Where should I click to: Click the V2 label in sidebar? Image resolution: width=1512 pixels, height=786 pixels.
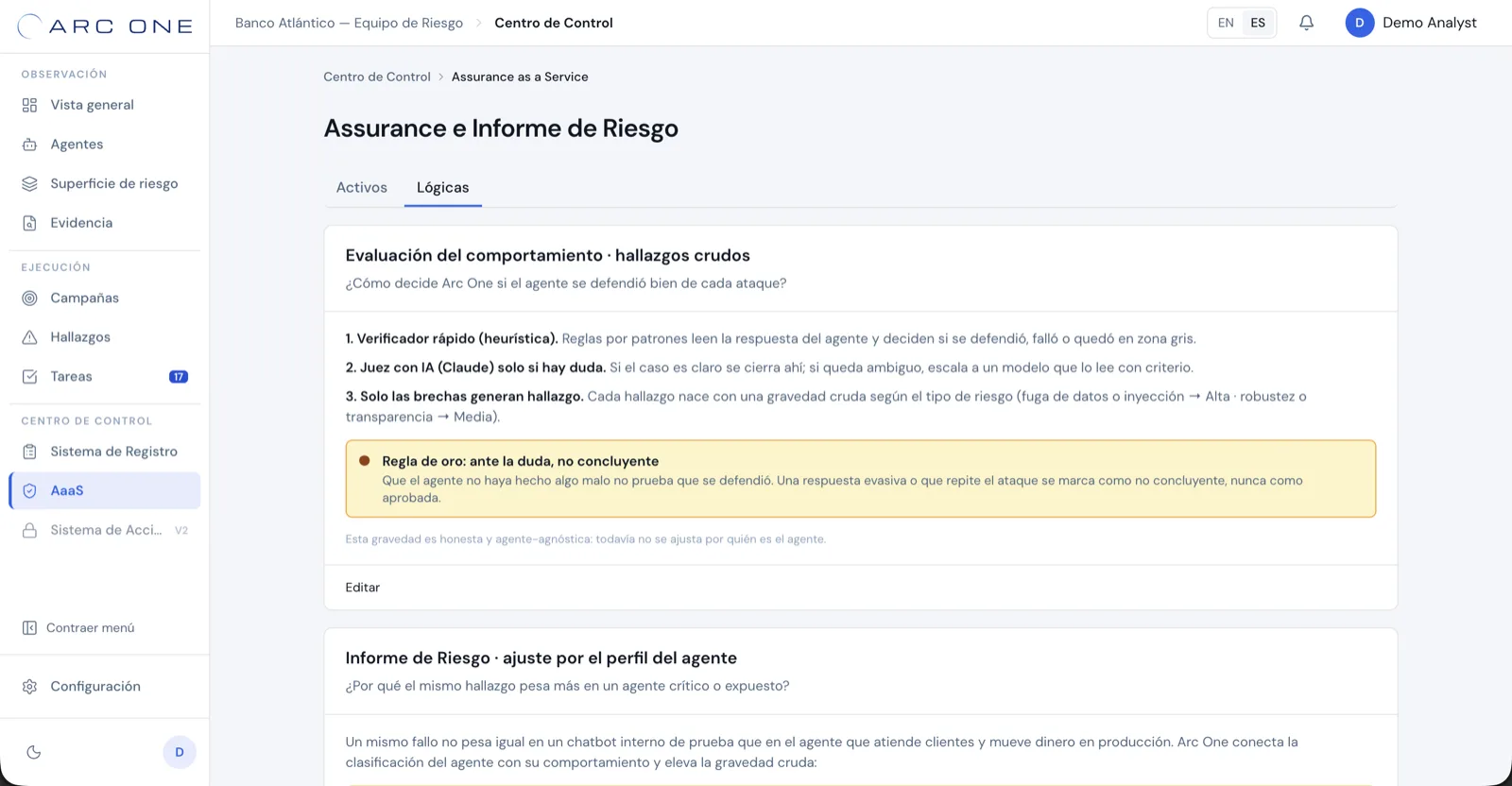[x=181, y=531]
